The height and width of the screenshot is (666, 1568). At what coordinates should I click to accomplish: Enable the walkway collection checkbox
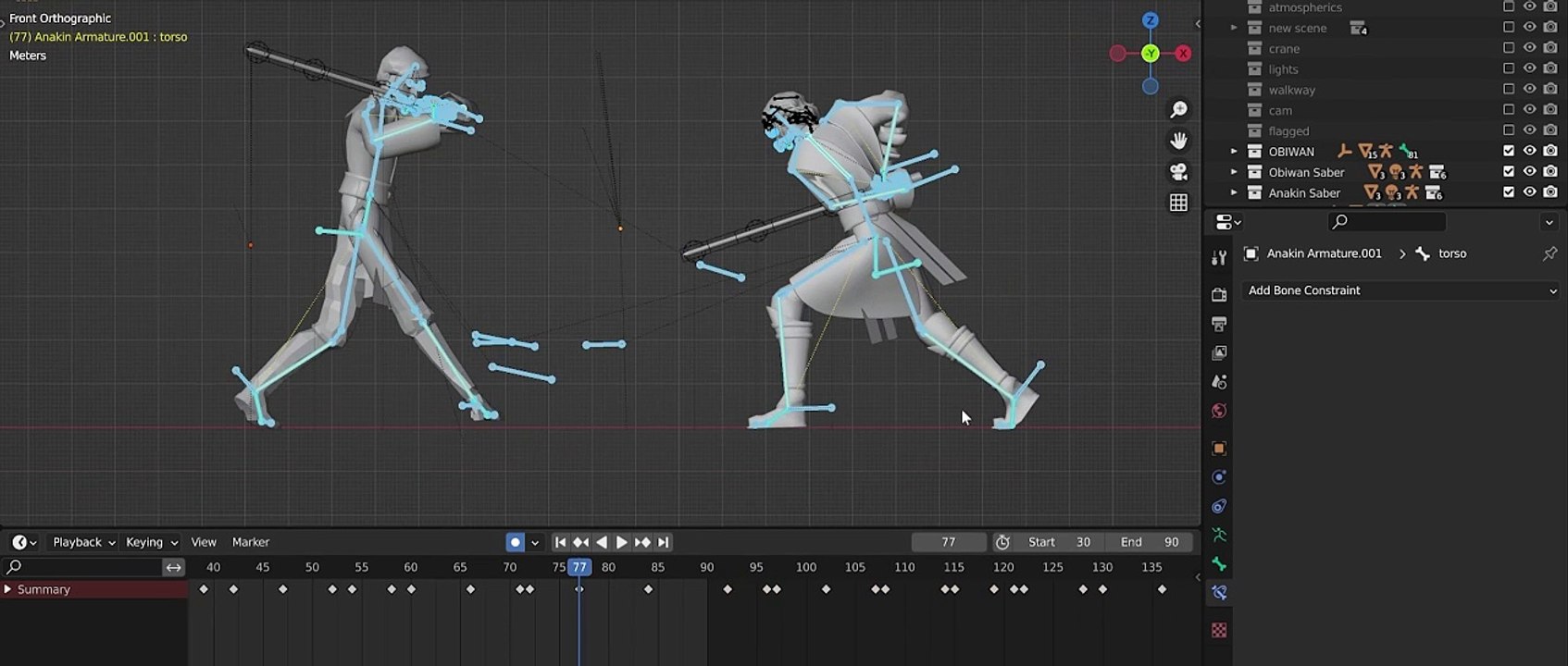click(x=1509, y=89)
